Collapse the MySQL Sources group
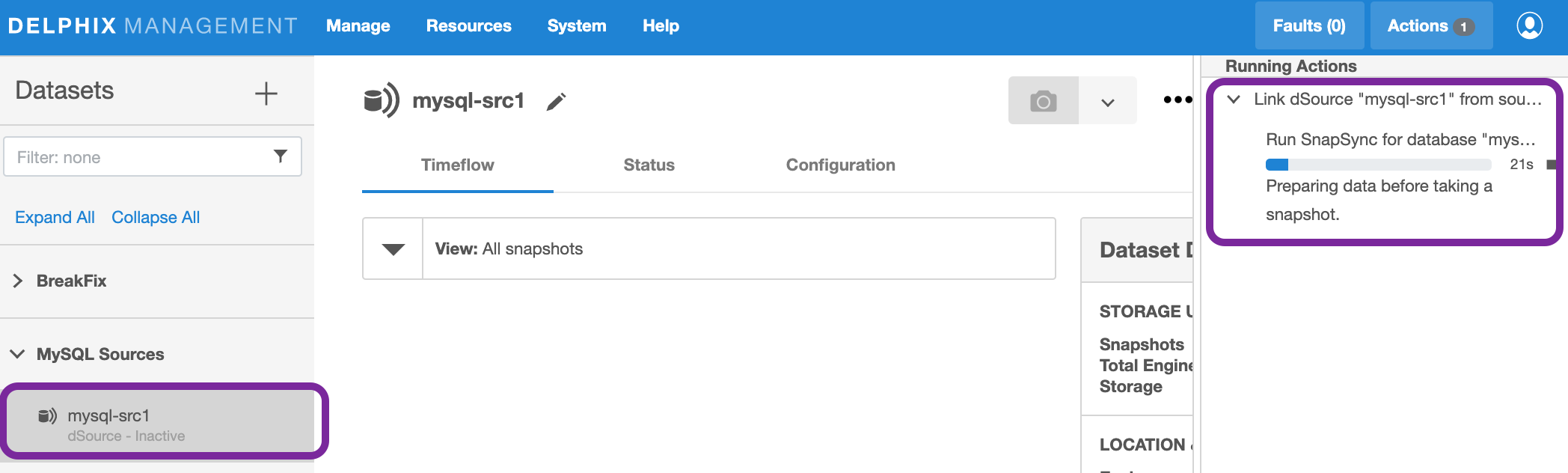The width and height of the screenshot is (1568, 473). click(x=18, y=354)
